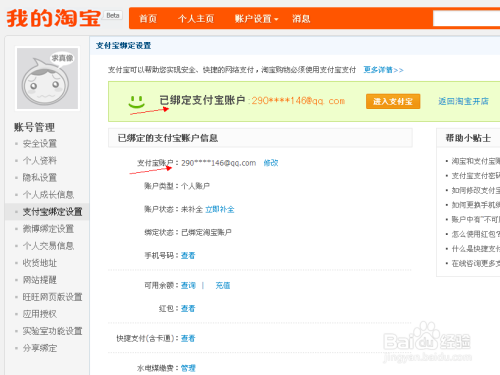Click the 立即补全 link
500x375 pixels.
point(220,209)
